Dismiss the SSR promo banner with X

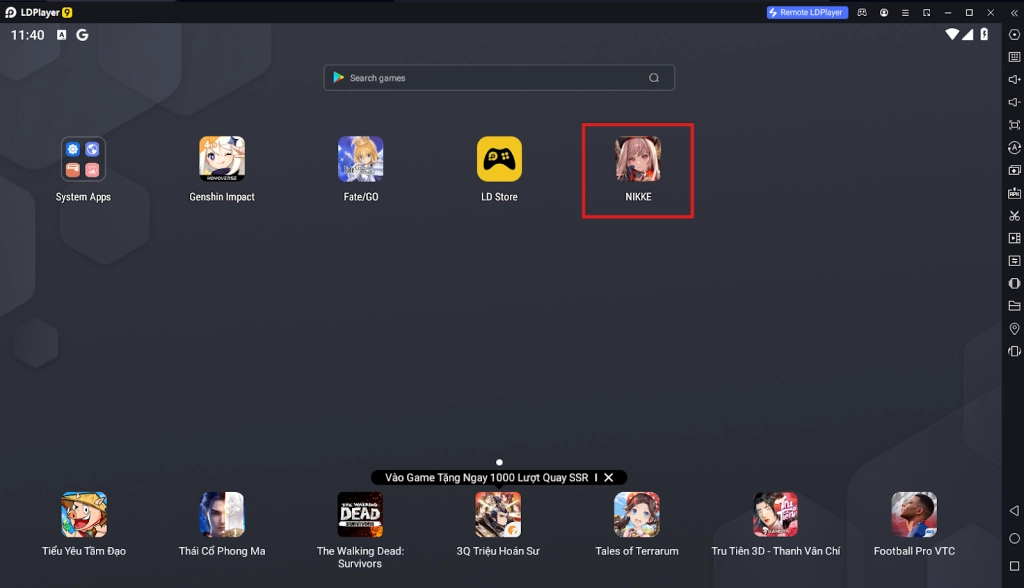pos(609,478)
